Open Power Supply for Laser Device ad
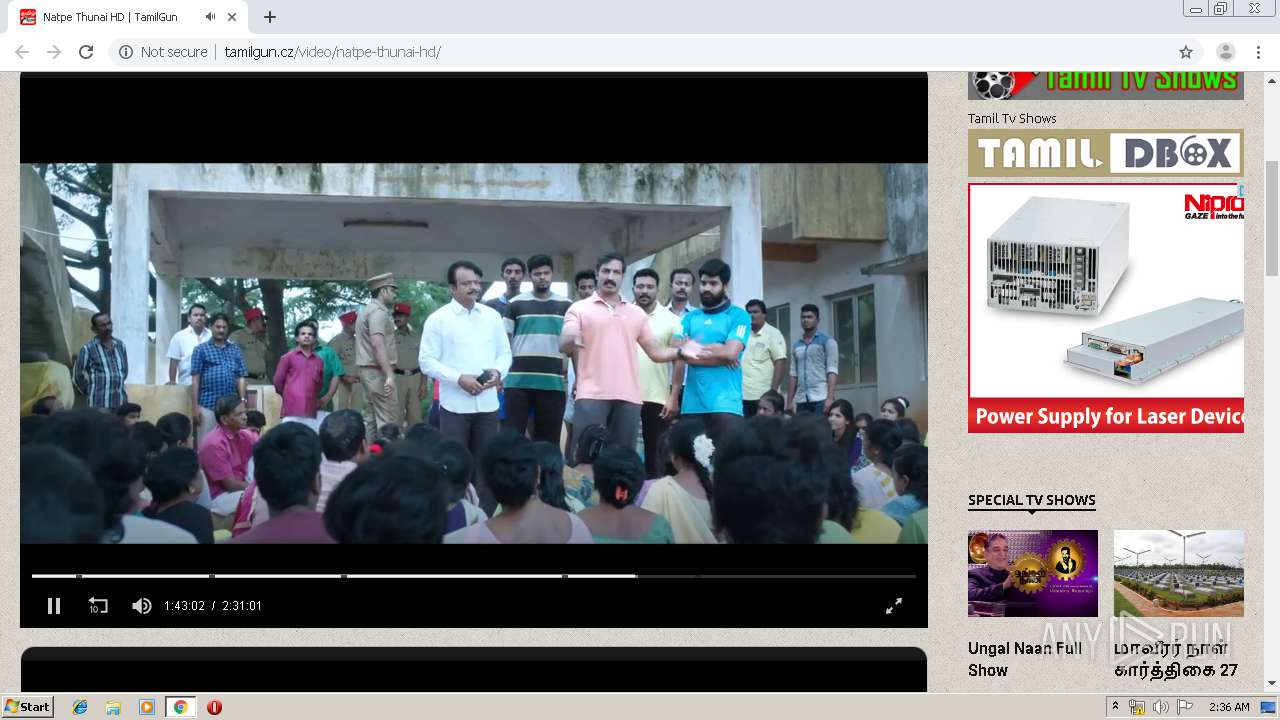The width and height of the screenshot is (1280, 720). point(1106,308)
